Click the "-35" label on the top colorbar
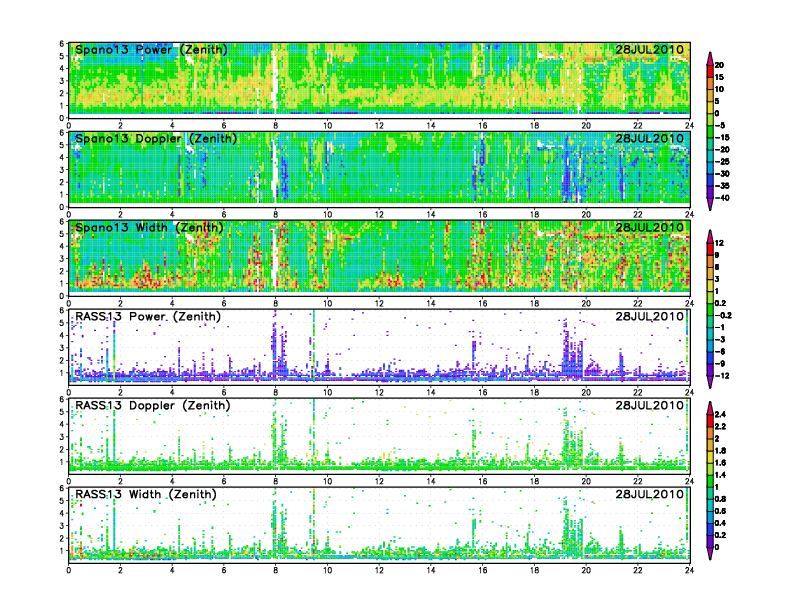This screenshot has width=792, height=612. (722, 186)
